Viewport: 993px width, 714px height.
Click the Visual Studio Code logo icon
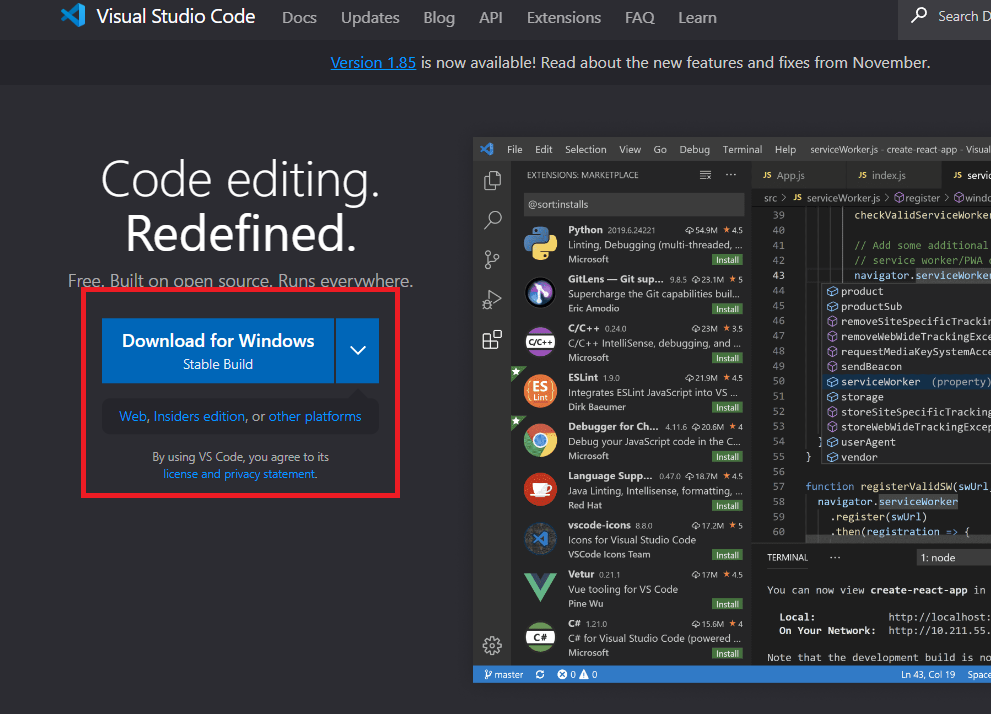(x=73, y=15)
